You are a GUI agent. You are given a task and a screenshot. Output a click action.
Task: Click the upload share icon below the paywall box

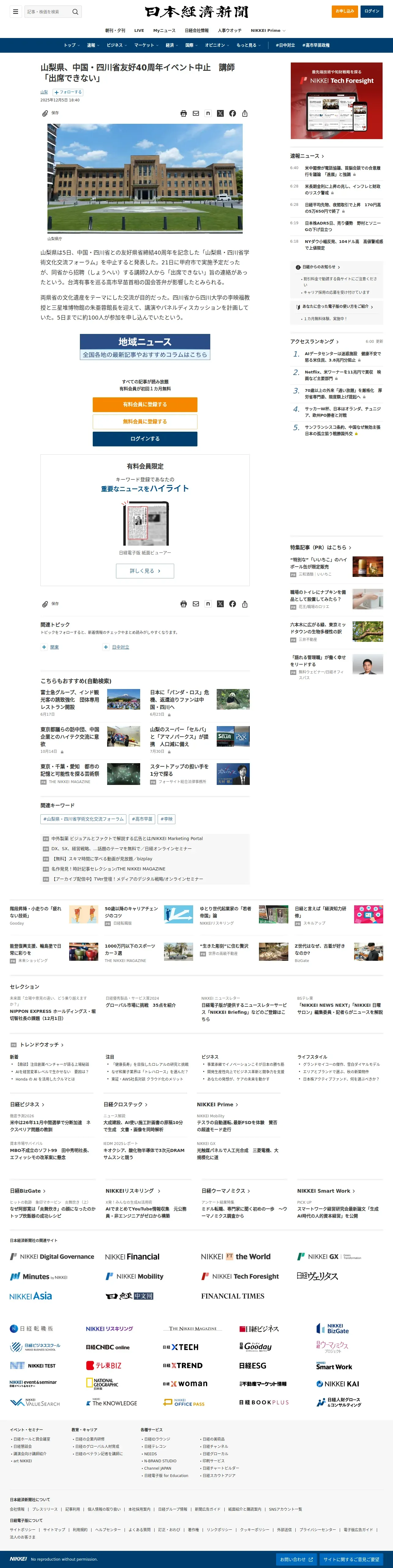pos(245,604)
